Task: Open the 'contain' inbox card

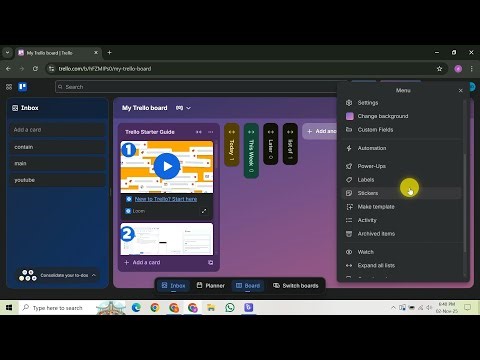Action: 57,147
